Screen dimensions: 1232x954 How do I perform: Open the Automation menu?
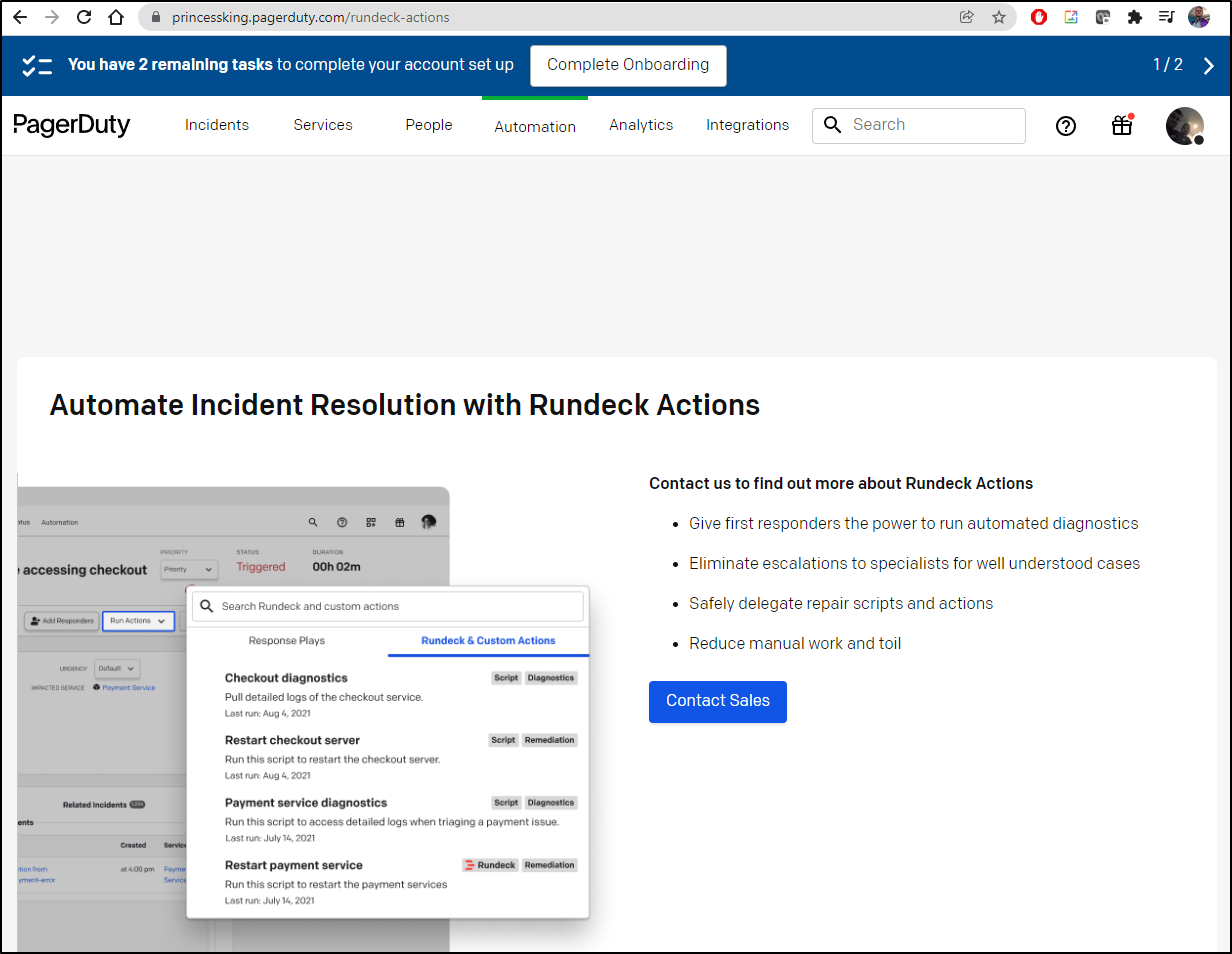535,127
